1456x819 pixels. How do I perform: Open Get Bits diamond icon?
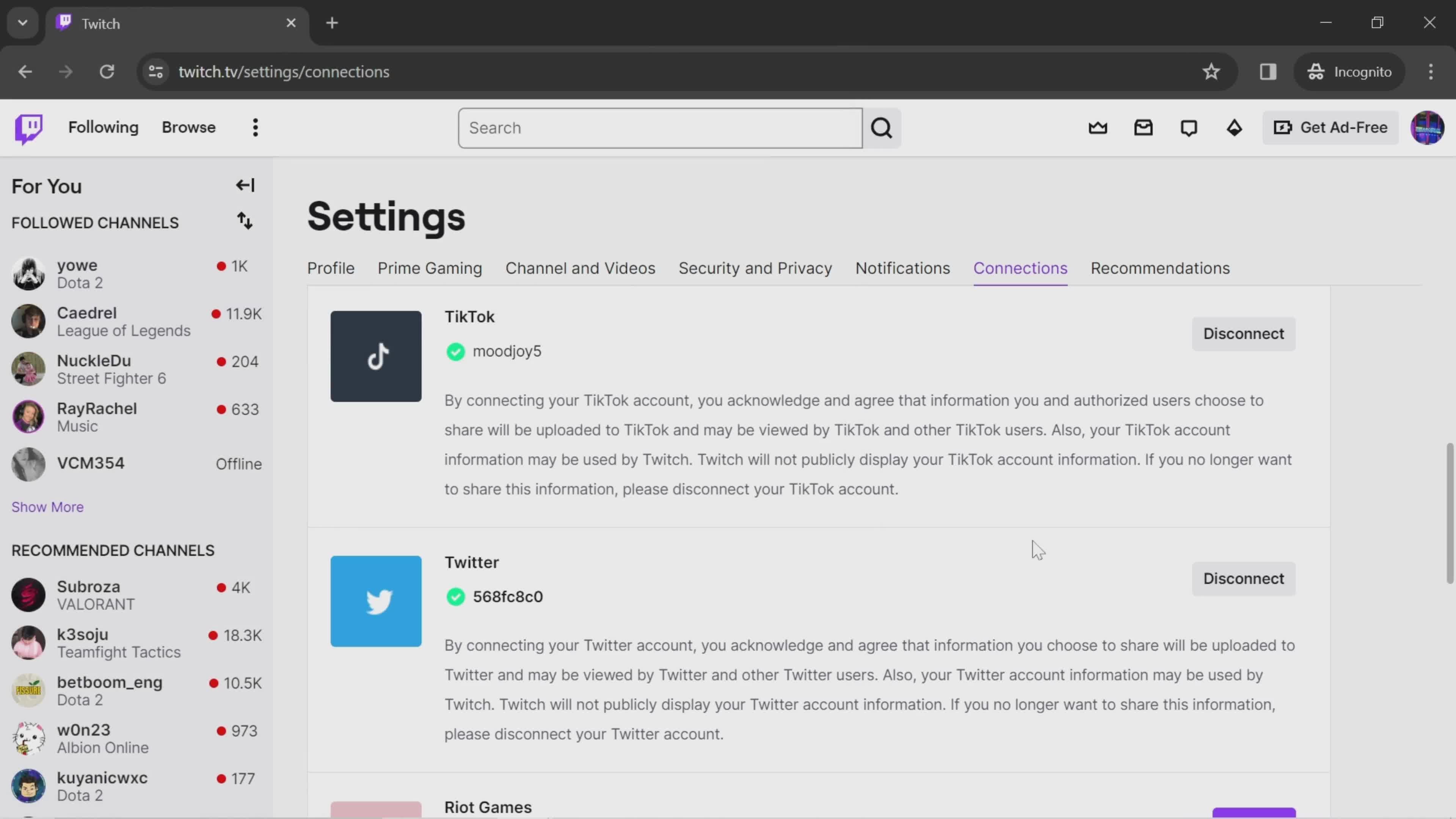coord(1235,128)
